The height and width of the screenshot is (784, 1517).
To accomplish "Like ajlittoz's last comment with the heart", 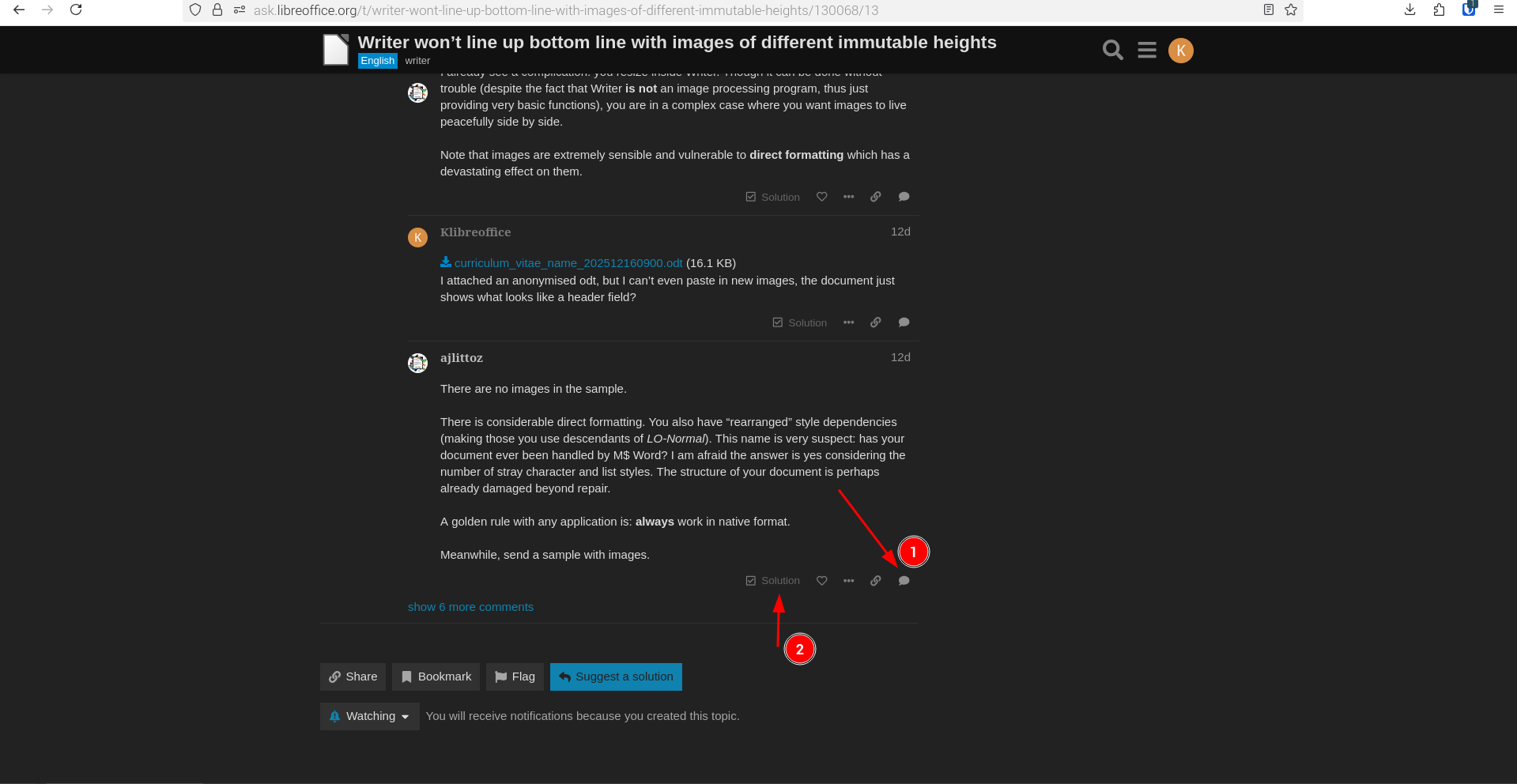I will (x=822, y=581).
